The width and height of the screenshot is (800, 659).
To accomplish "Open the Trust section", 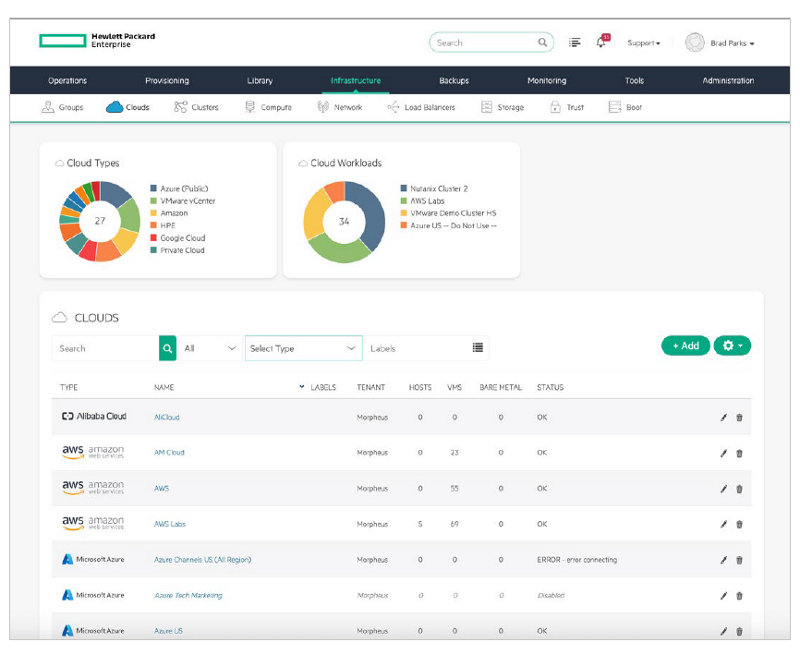I will tap(567, 107).
